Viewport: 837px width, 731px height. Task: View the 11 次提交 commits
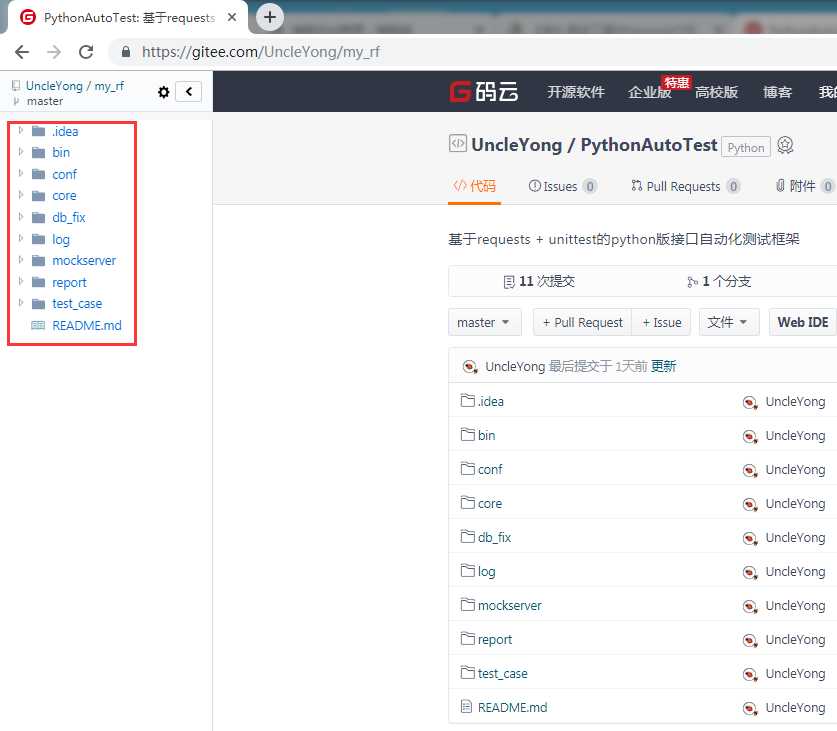pos(539,281)
